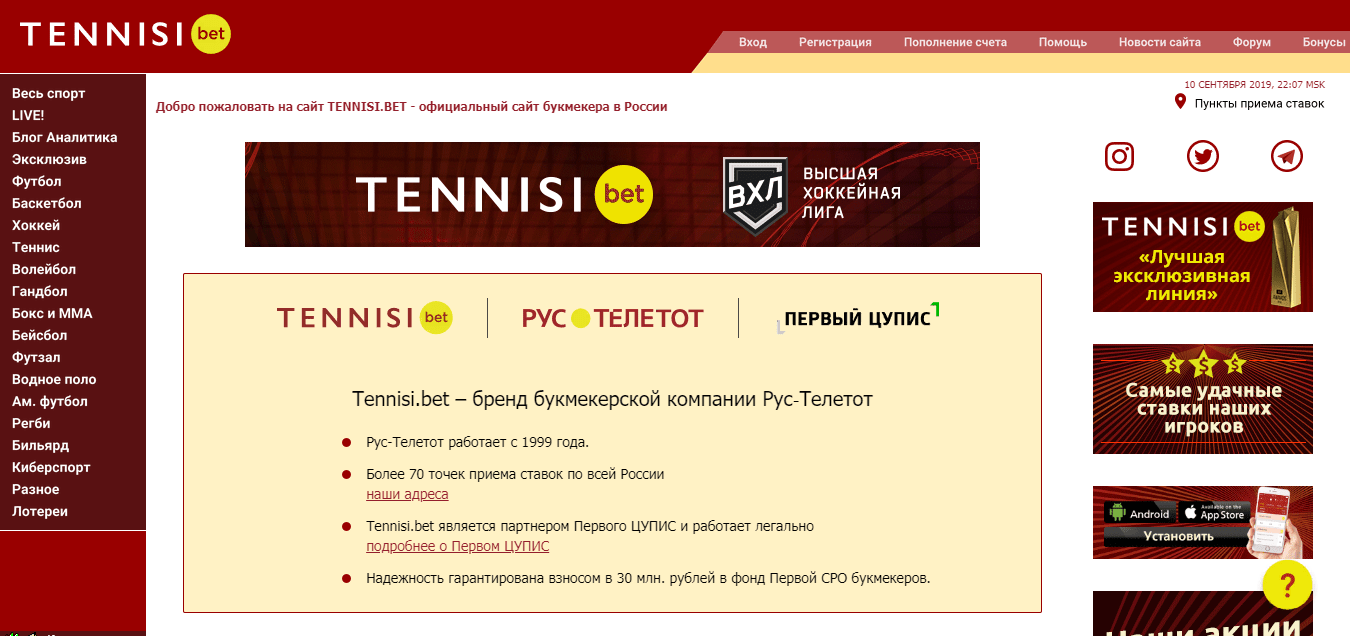Image resolution: width=1350 pixels, height=636 pixels.
Task: Choose Волейбол in the sports list
Action: click(44, 269)
